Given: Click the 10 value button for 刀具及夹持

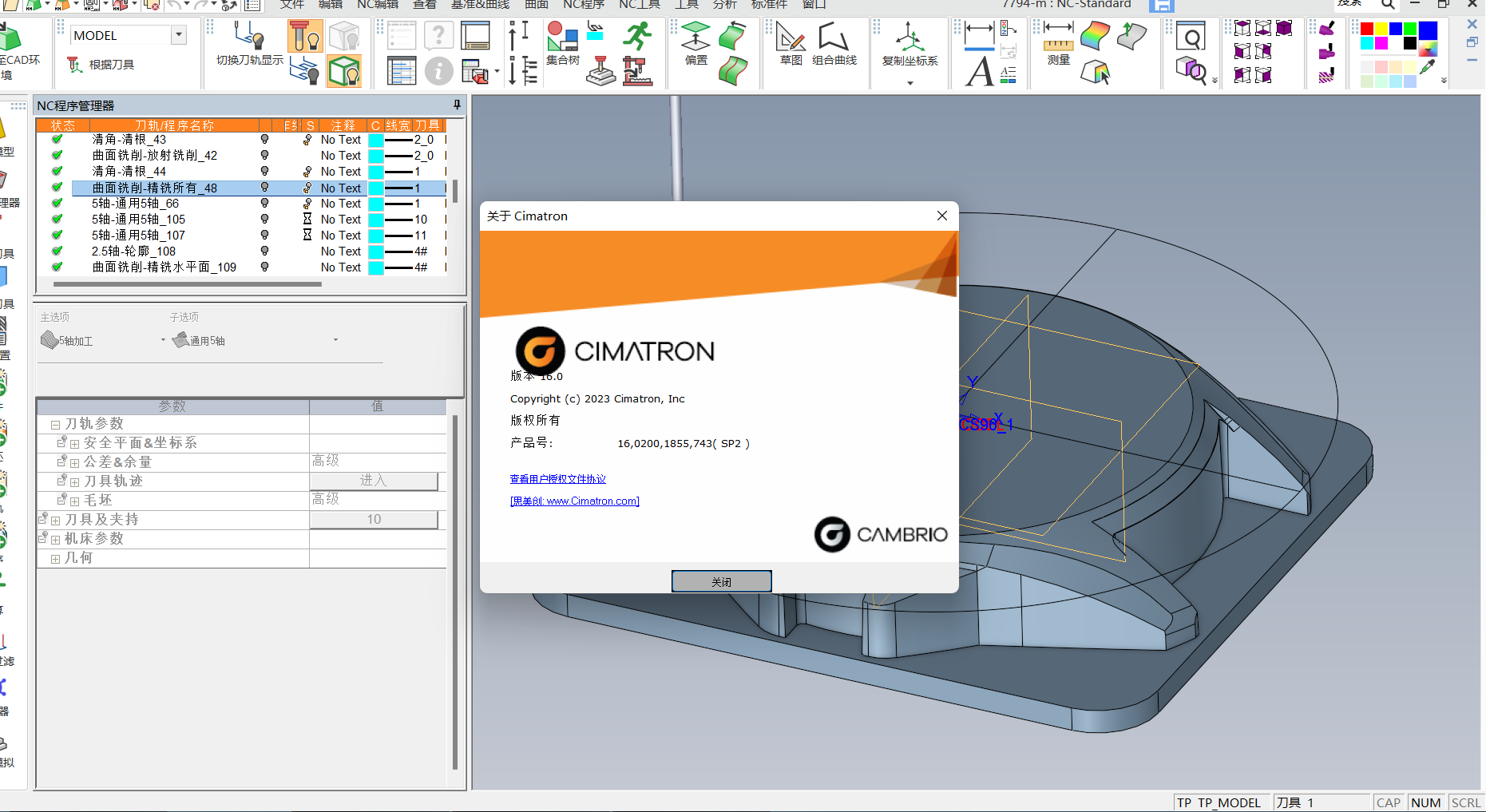Looking at the screenshot, I should (374, 519).
